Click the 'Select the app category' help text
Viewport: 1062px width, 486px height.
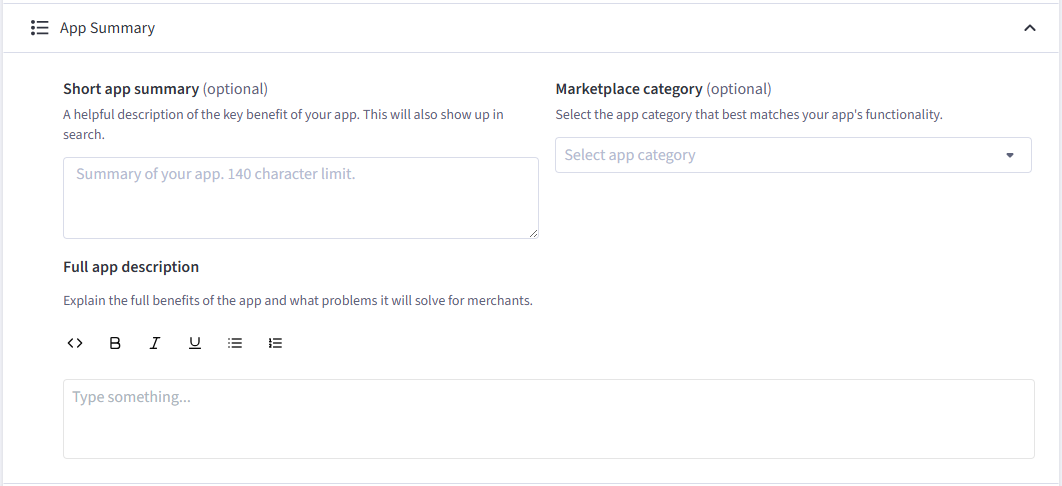[x=749, y=114]
